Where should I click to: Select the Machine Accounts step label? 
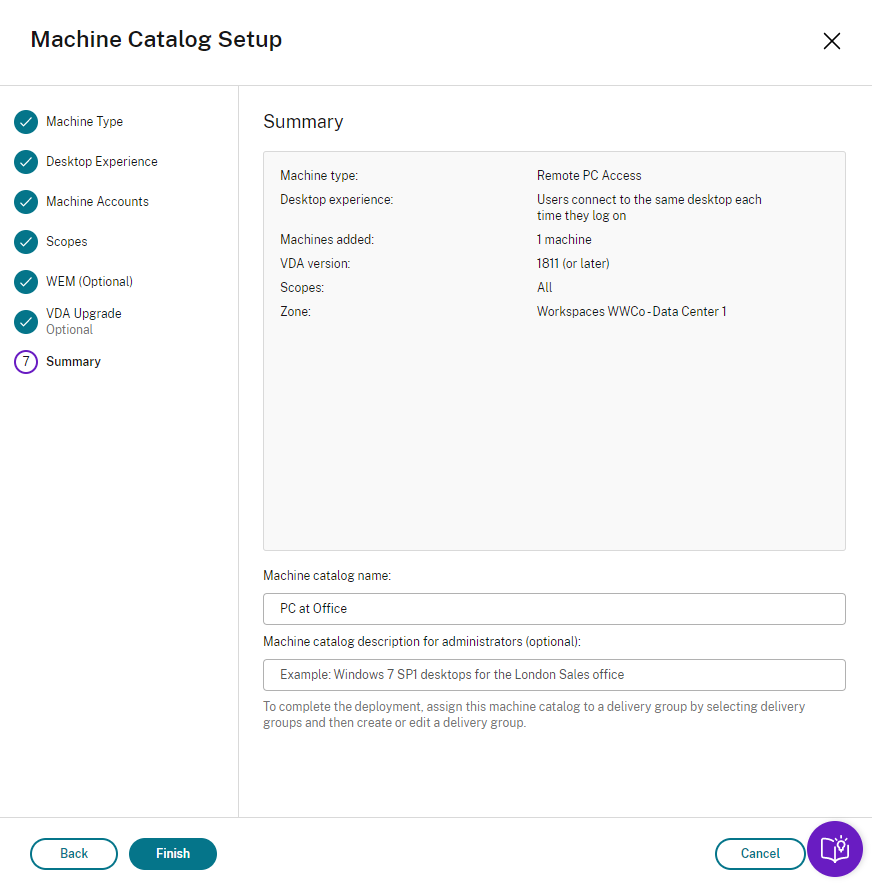click(x=97, y=202)
